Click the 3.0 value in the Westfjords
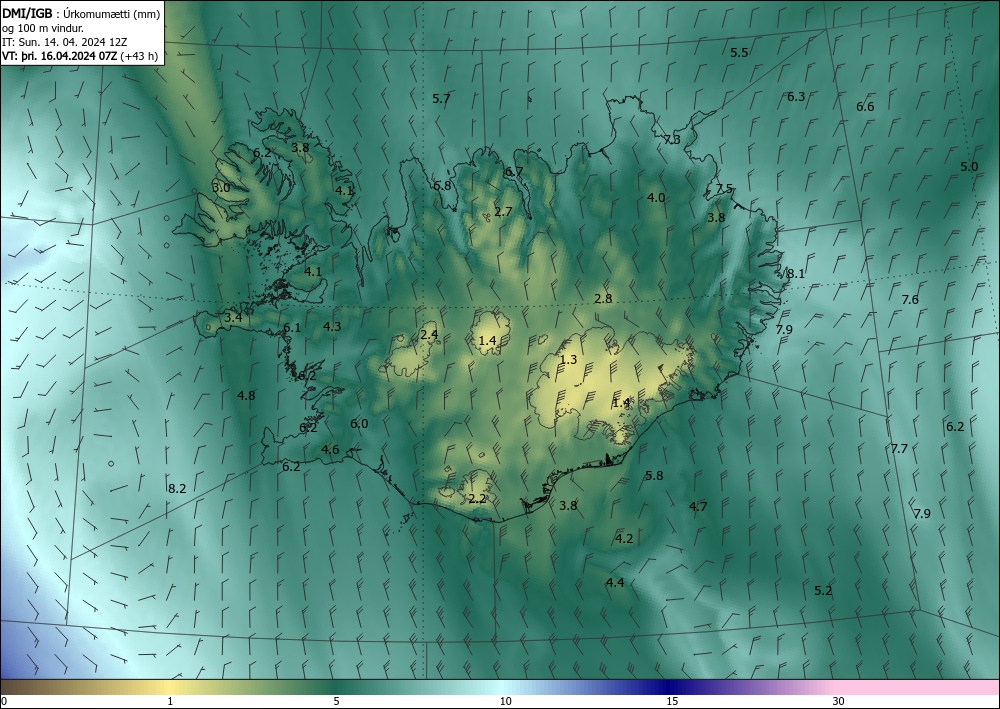The height and width of the screenshot is (709, 1000). point(221,187)
